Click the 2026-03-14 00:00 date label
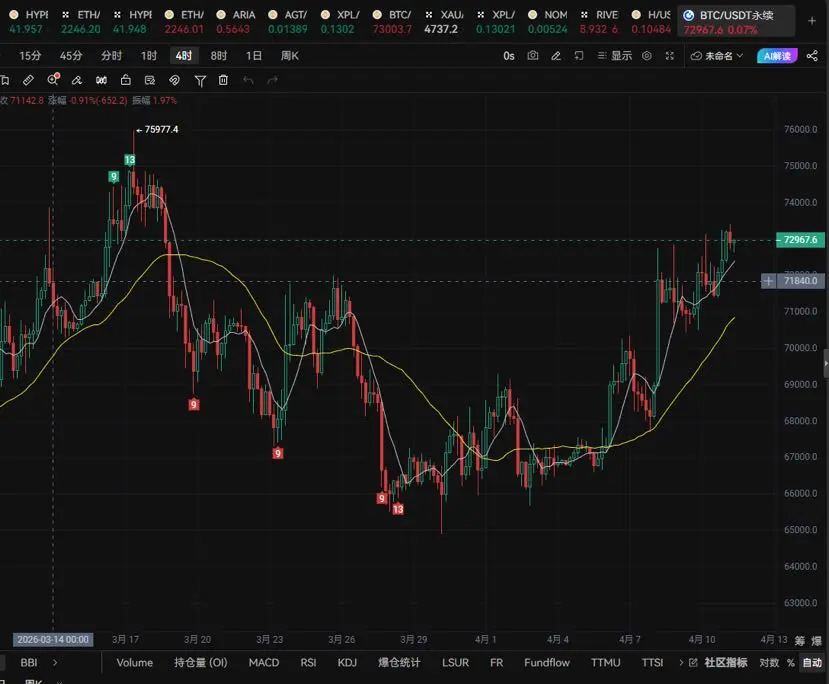Viewport: 829px width, 684px height. point(53,640)
